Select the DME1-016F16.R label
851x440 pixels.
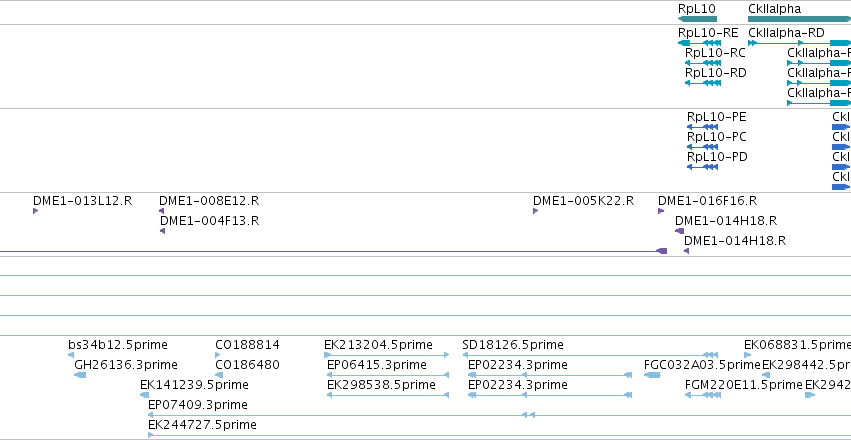(707, 201)
